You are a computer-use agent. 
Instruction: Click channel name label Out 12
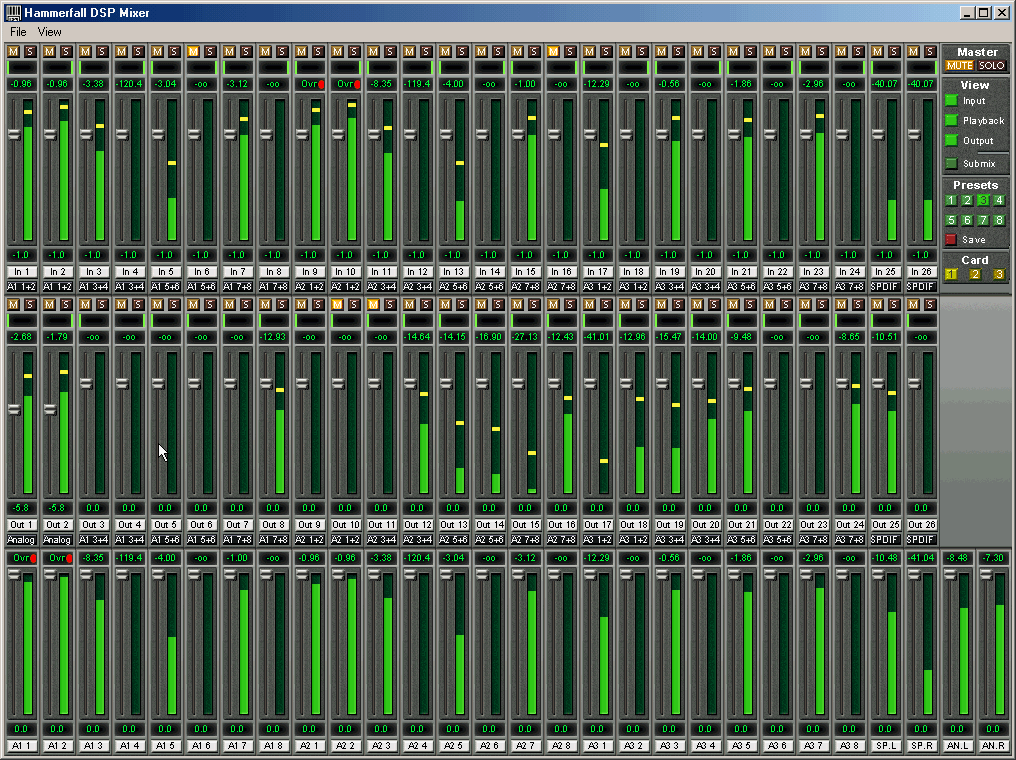tap(417, 525)
